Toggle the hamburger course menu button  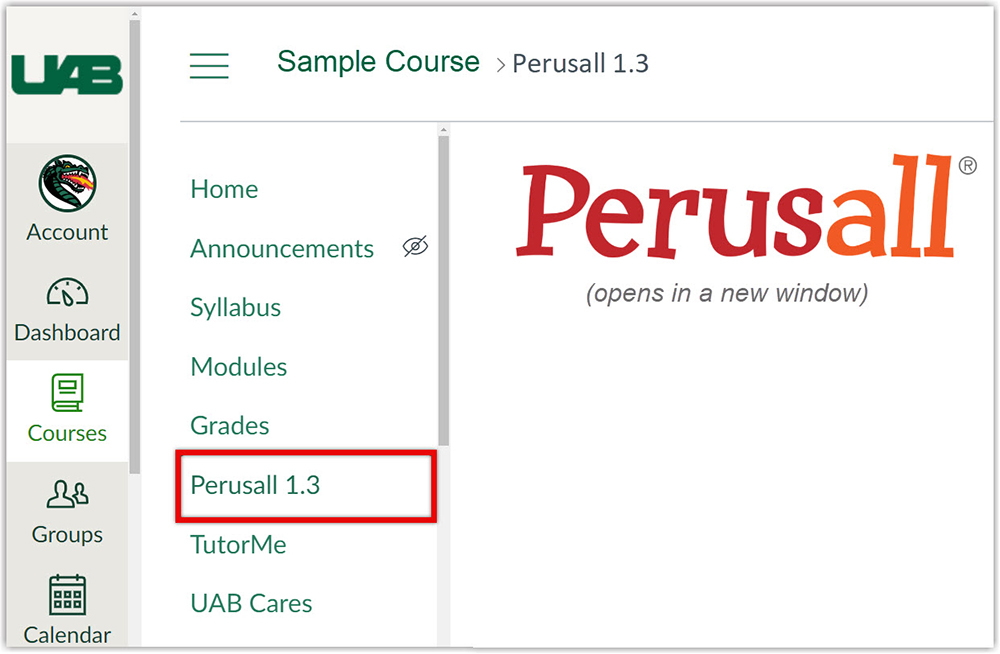(x=209, y=66)
